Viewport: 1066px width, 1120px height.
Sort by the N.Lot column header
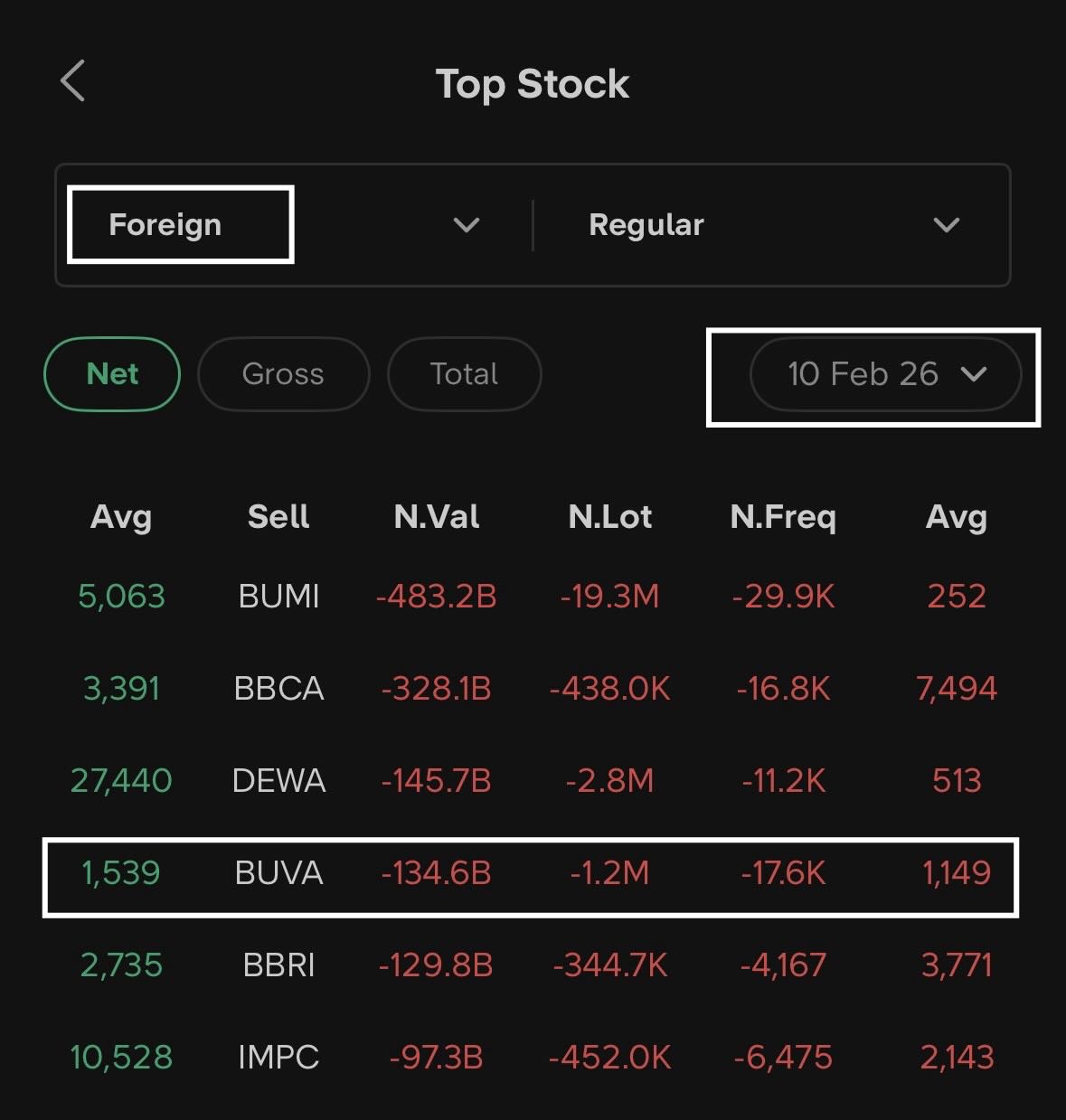[x=610, y=517]
